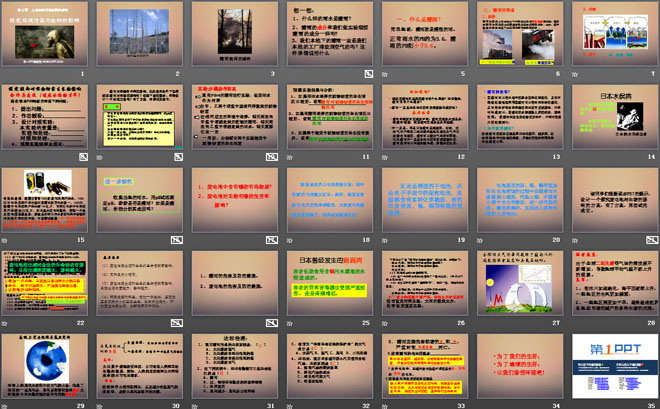Select slide 25 titled 日本曾经发生的痛痛病

click(330, 282)
